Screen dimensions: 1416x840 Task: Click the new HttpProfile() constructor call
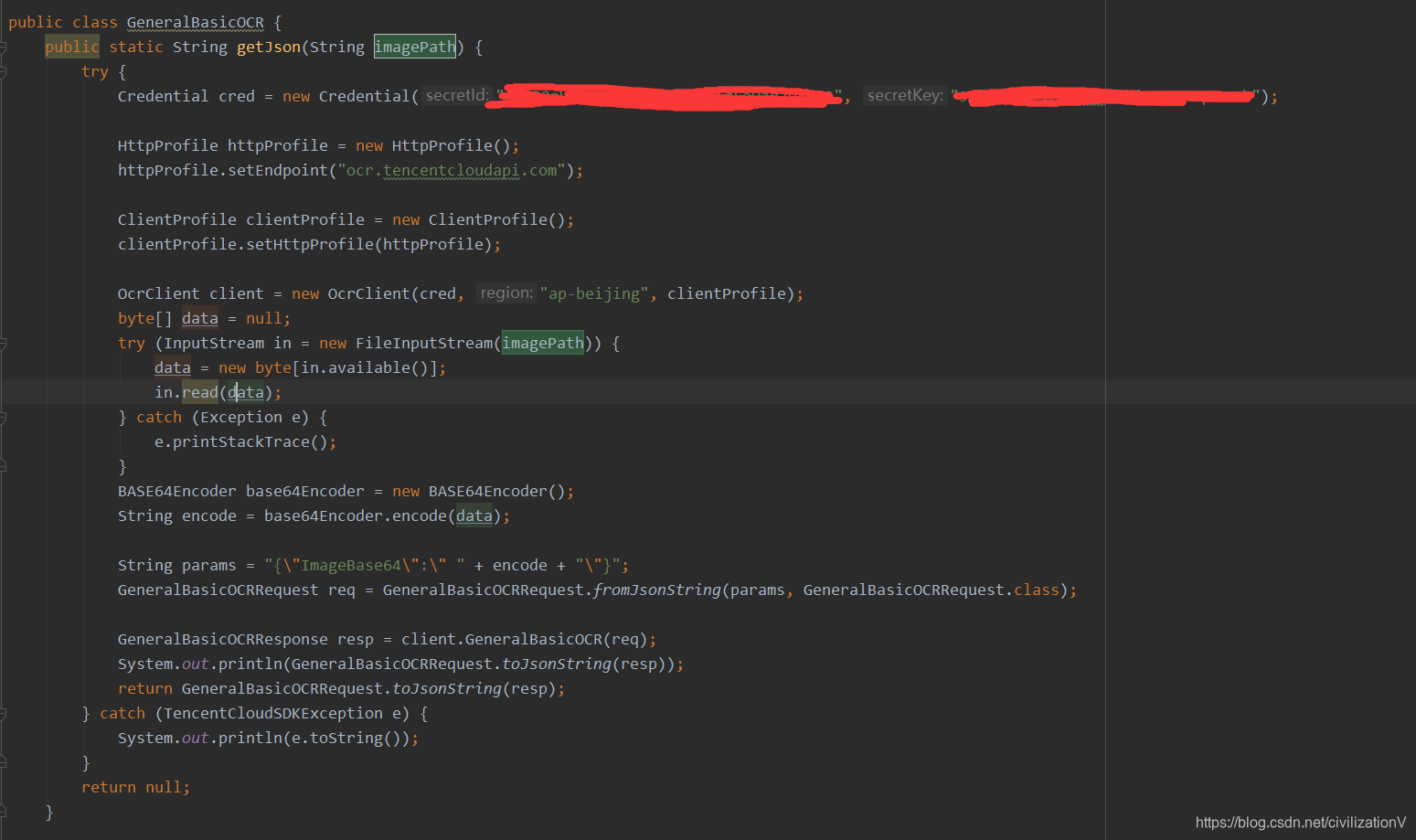[433, 146]
